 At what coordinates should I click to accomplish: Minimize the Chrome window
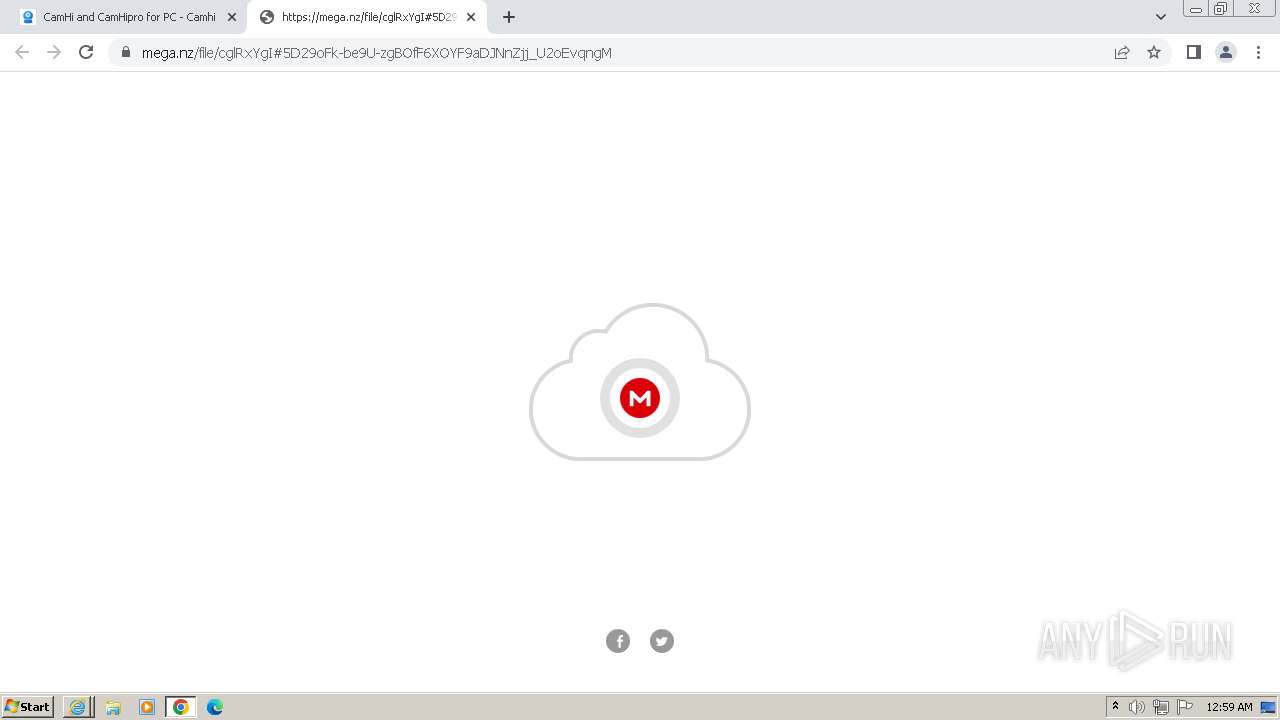point(1196,9)
